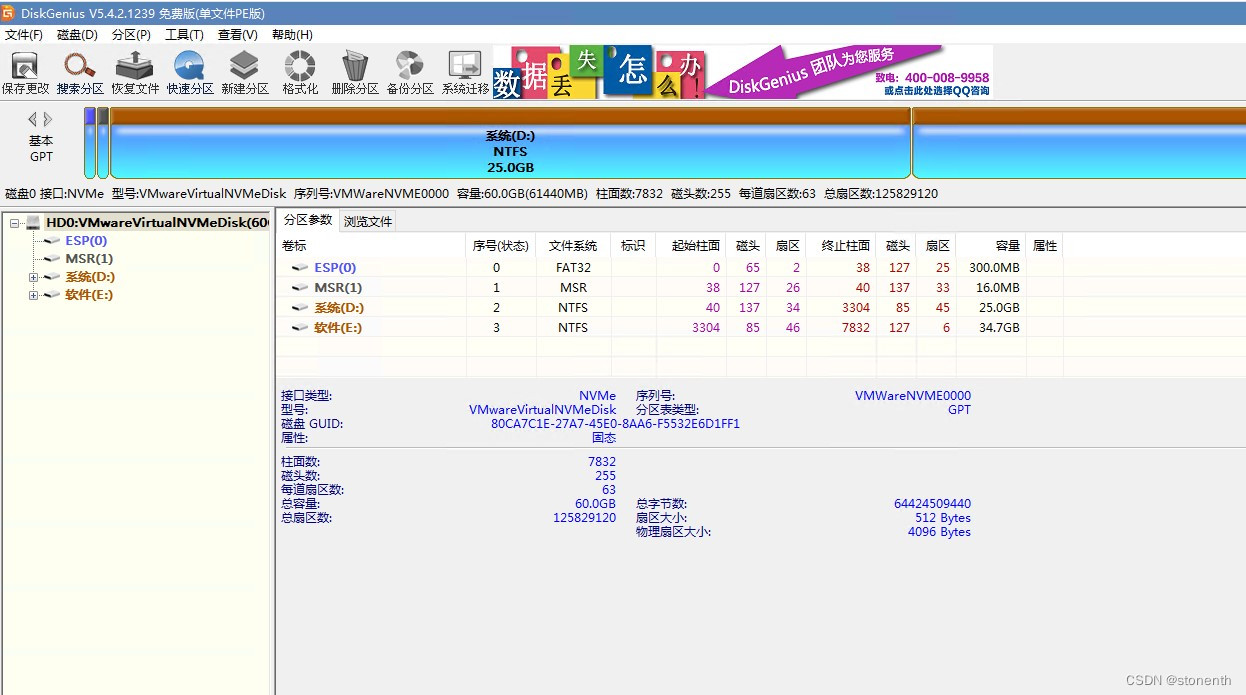Start the 快速分区 quick partition tool

[x=190, y=66]
